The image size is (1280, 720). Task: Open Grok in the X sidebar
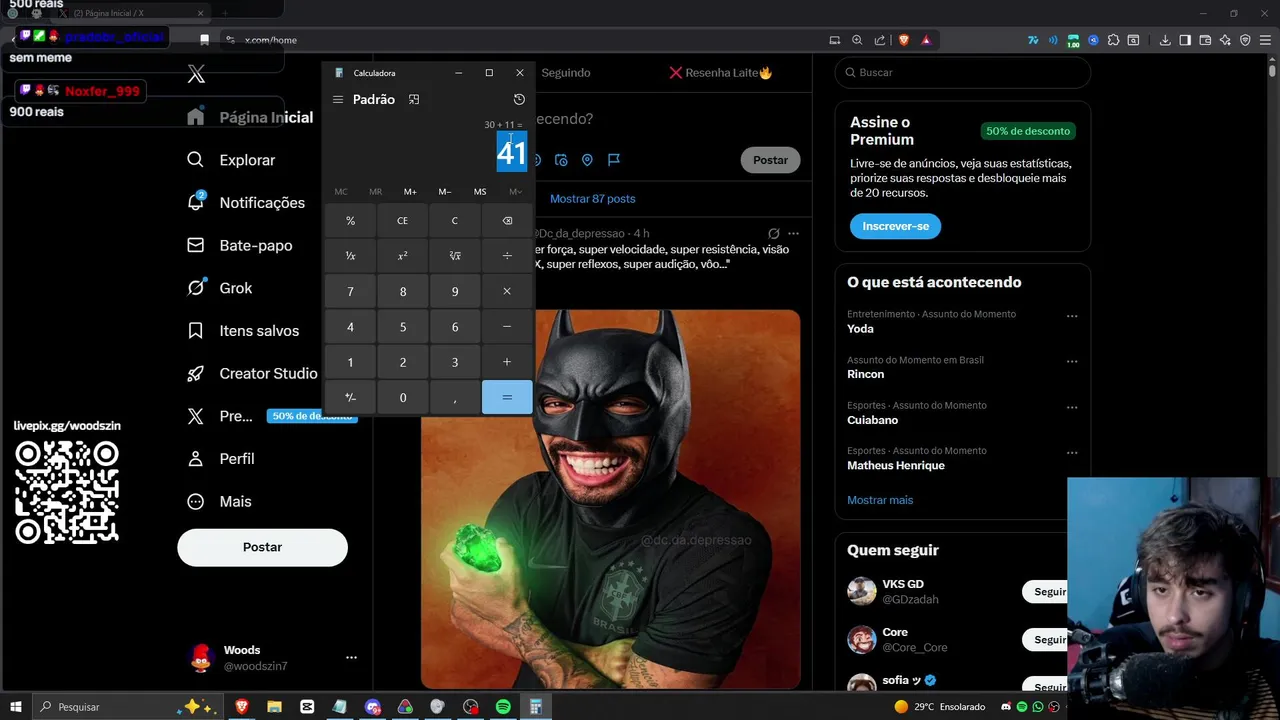coord(220,288)
